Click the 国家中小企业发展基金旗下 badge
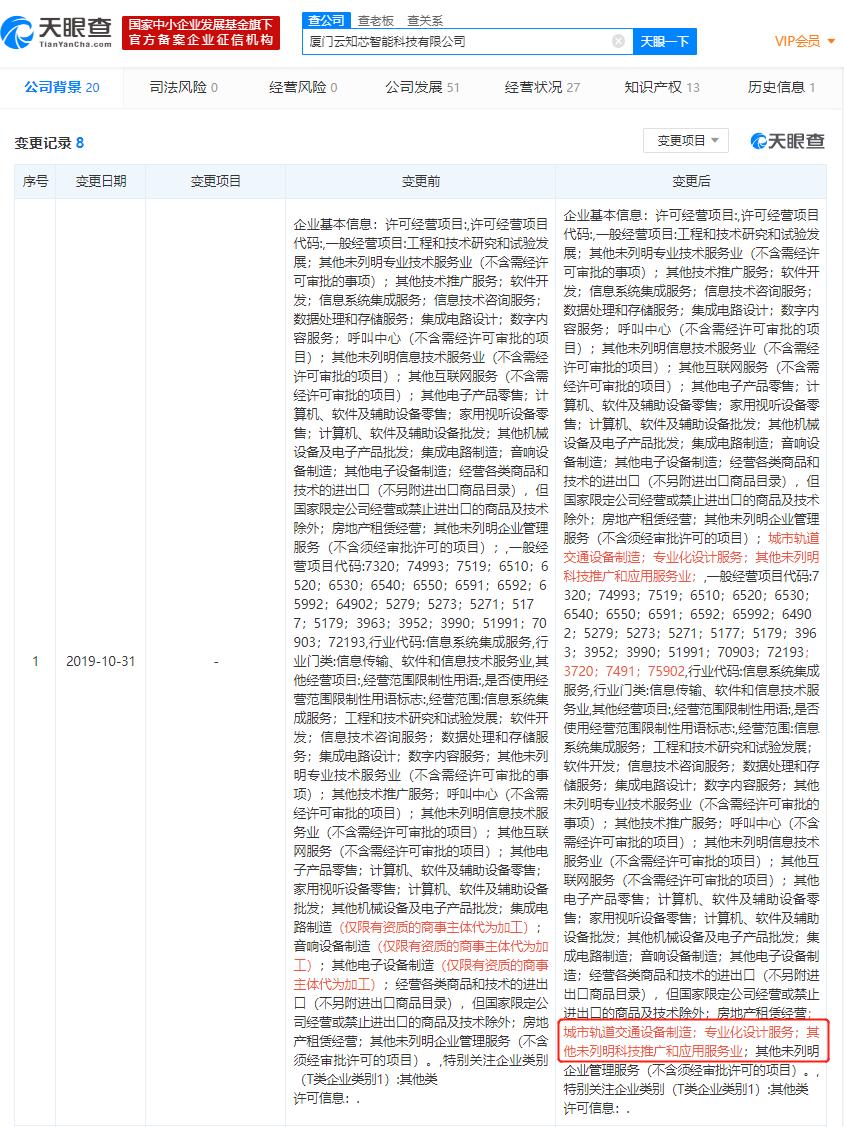Viewport: 844px width, 1127px height. point(201,31)
